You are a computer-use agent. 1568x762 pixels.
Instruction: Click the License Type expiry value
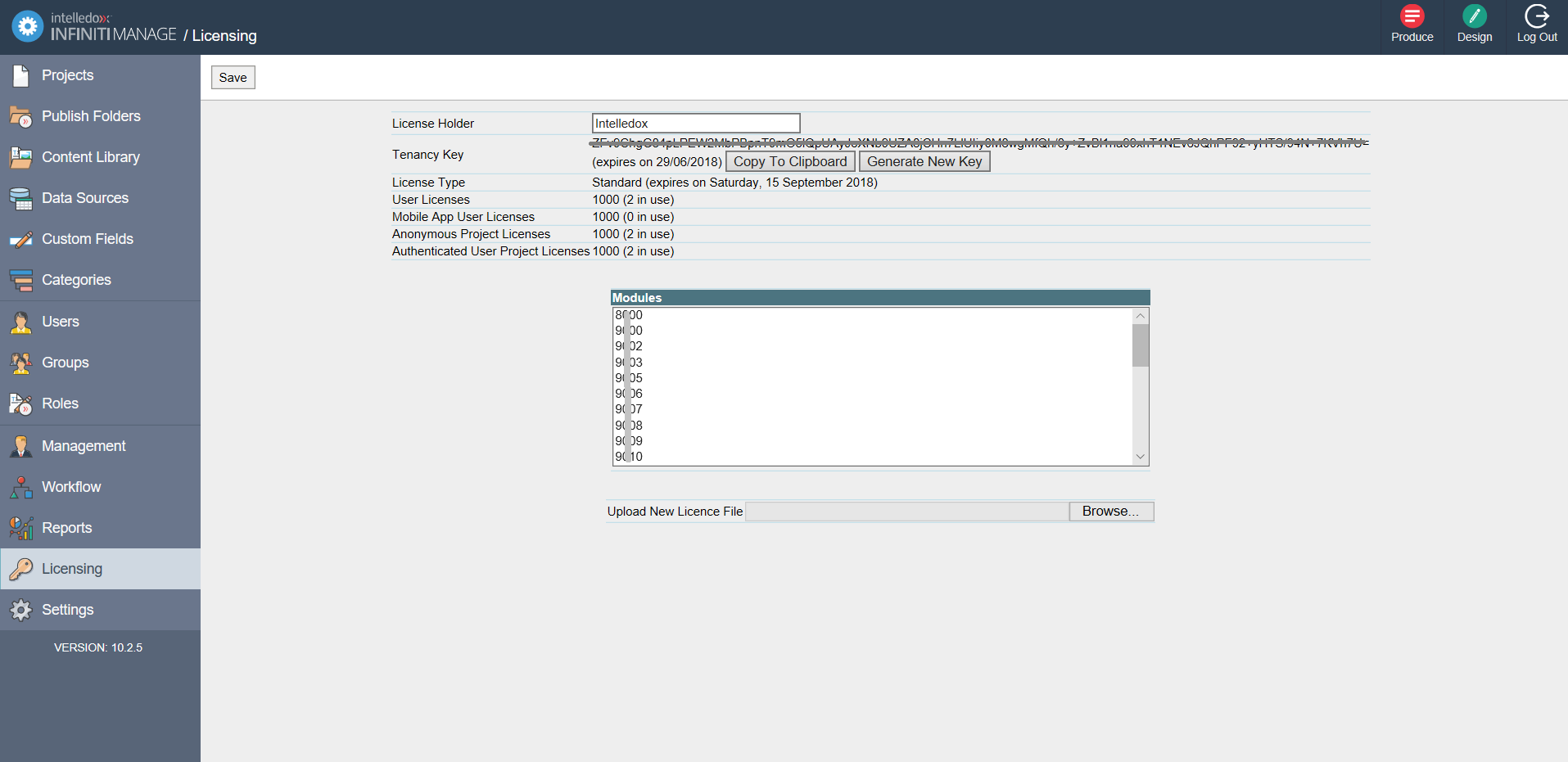(x=734, y=183)
